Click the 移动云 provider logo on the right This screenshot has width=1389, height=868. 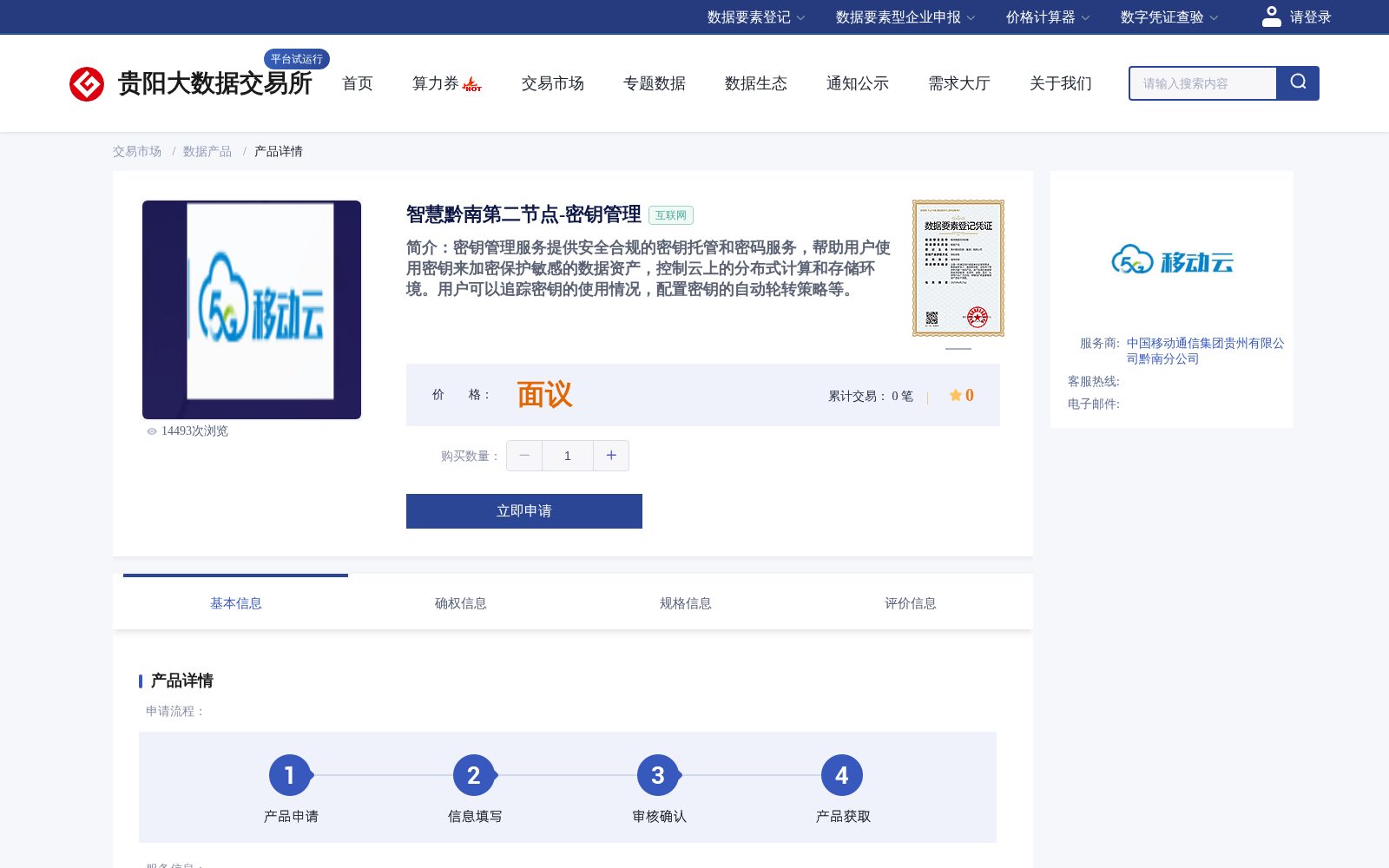[1172, 260]
